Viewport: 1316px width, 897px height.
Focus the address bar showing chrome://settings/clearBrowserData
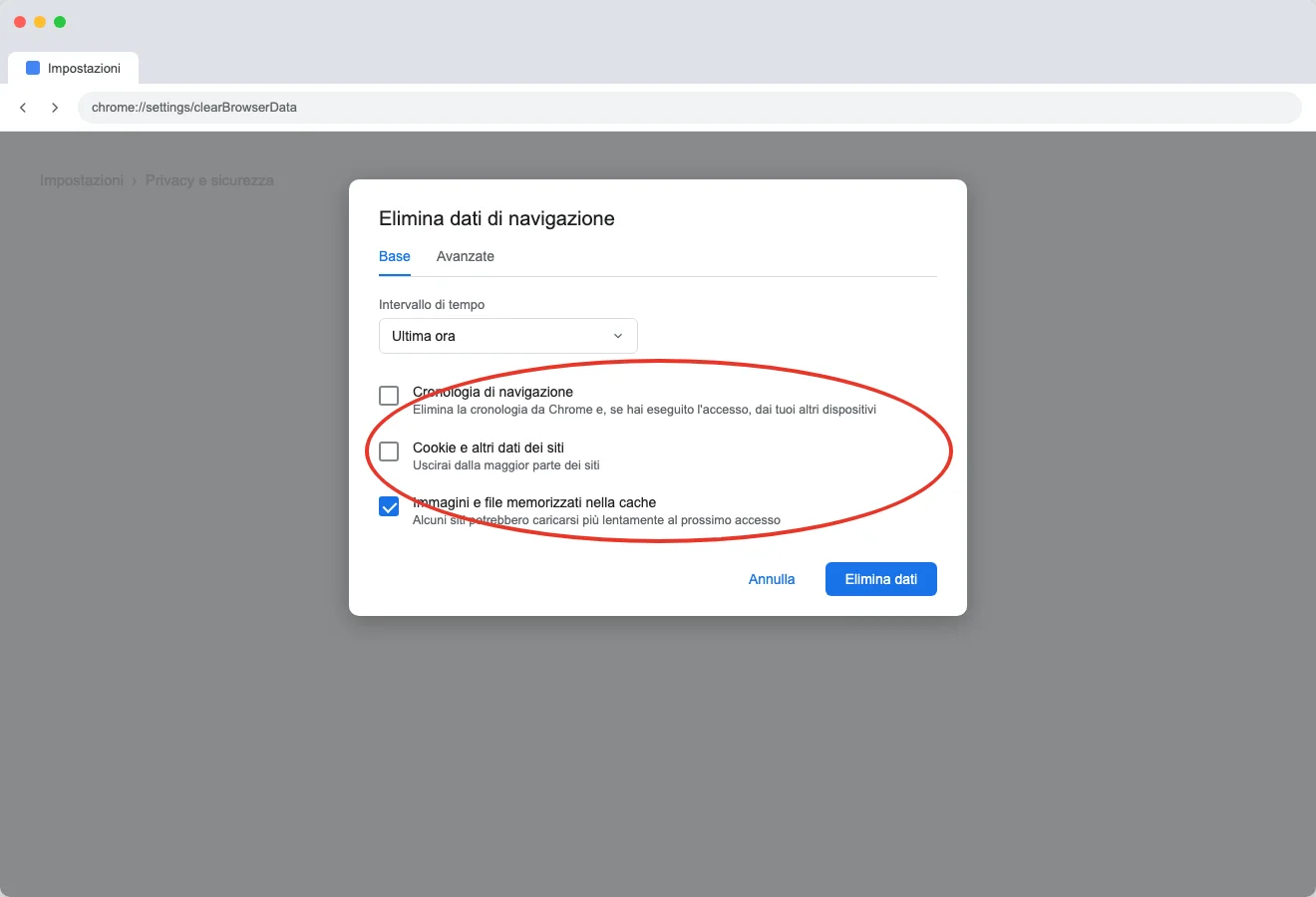[x=690, y=108]
